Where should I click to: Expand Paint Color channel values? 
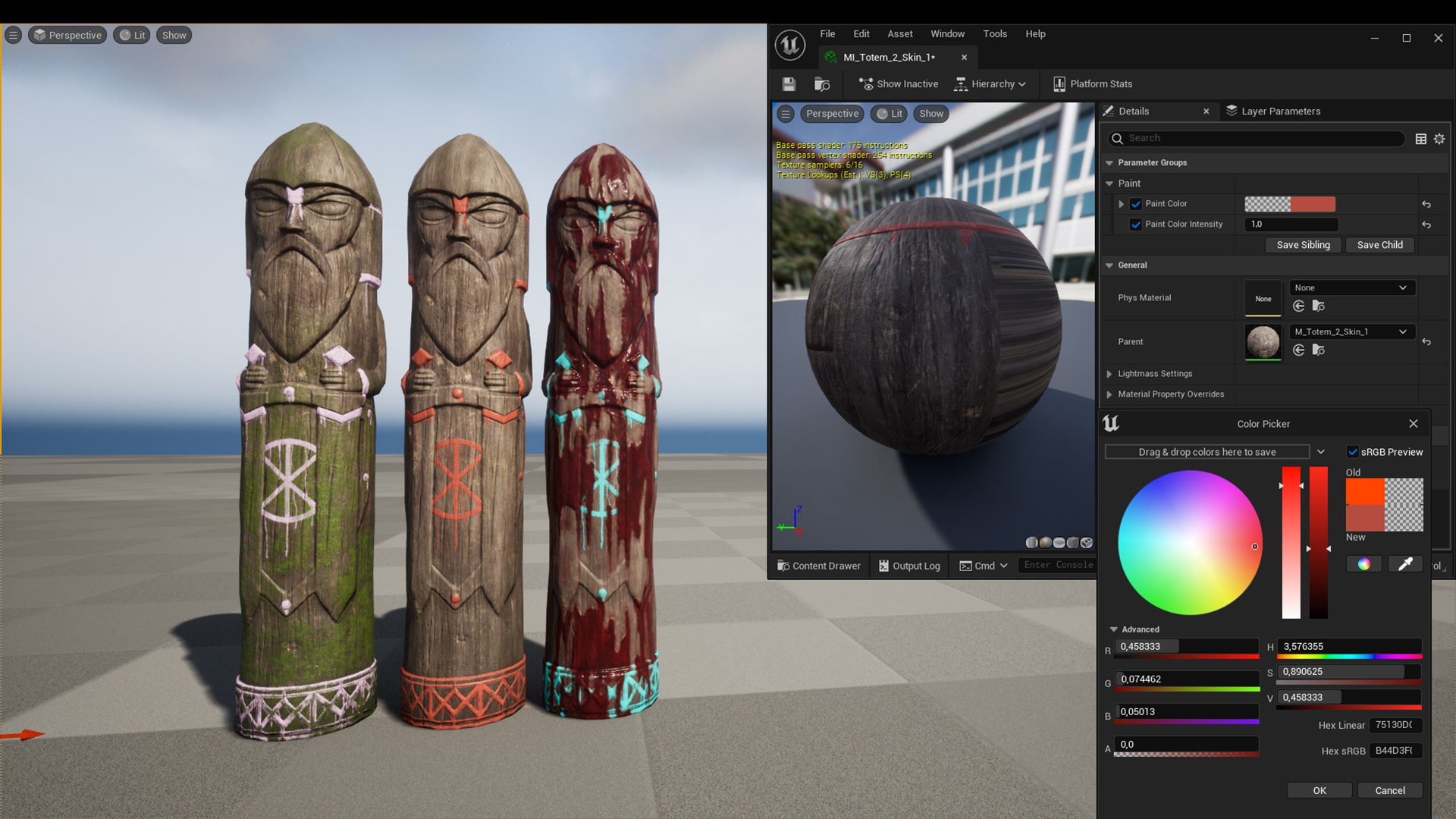tap(1121, 204)
